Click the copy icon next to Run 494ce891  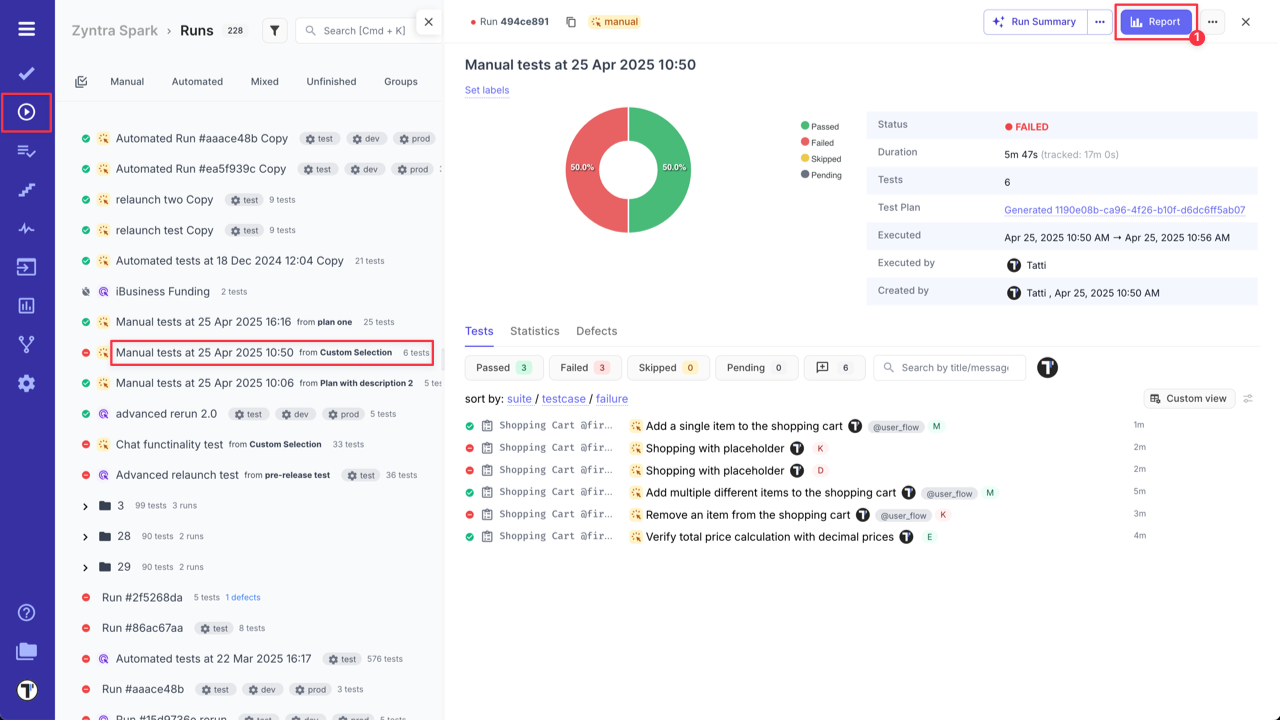click(x=571, y=20)
